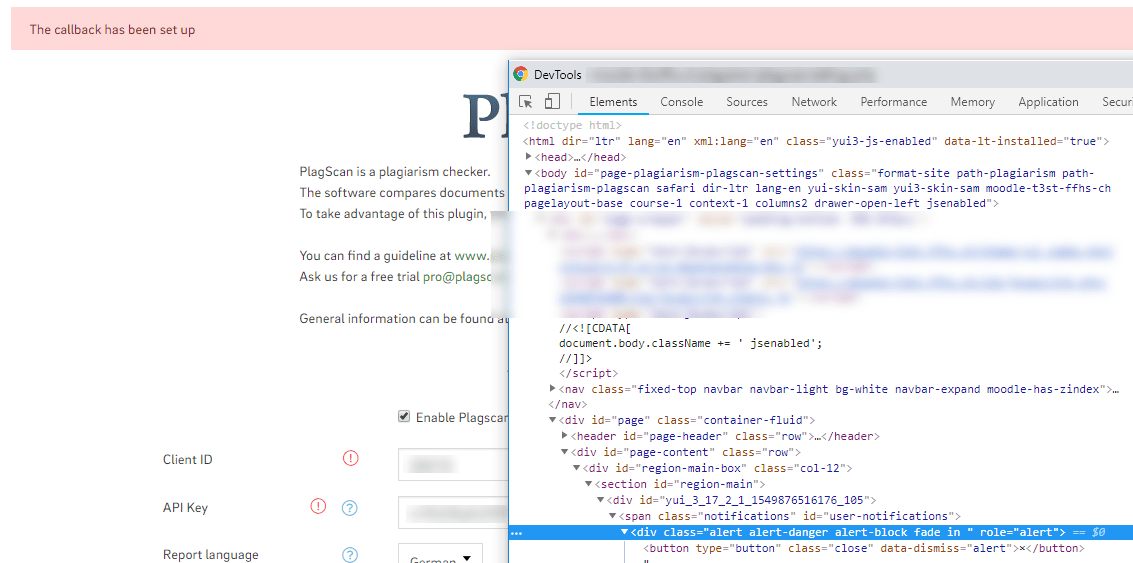Select the button class="close" element line

863,549
